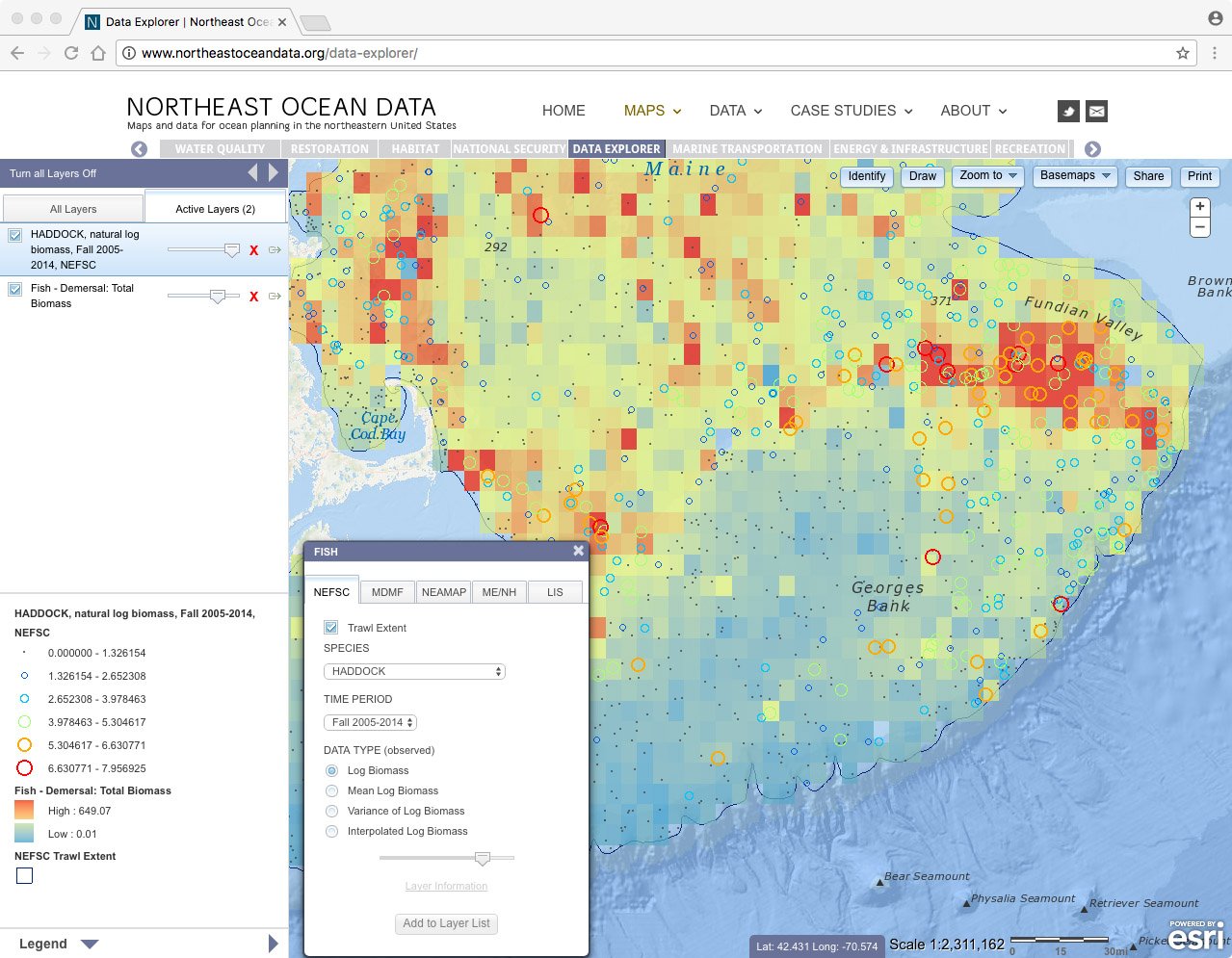Screen dimensions: 1232x958
Task: Open the Basemaps dropdown
Action: click(x=1075, y=176)
